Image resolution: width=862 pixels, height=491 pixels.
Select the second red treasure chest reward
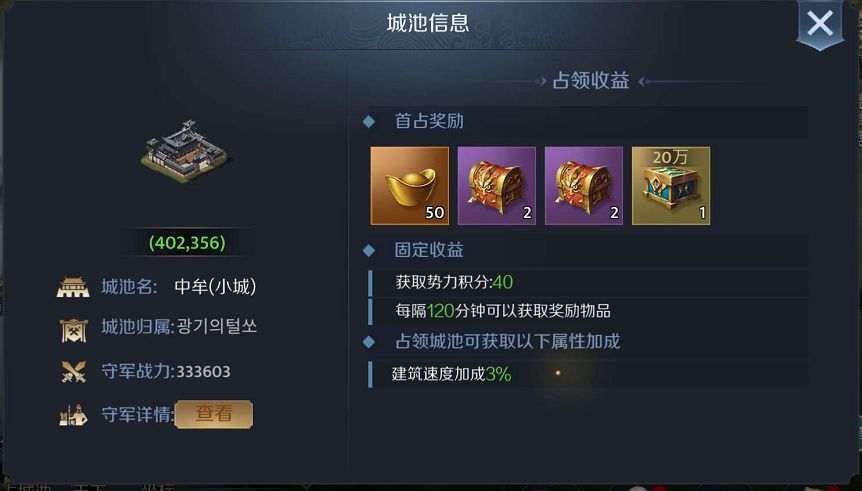click(x=584, y=185)
